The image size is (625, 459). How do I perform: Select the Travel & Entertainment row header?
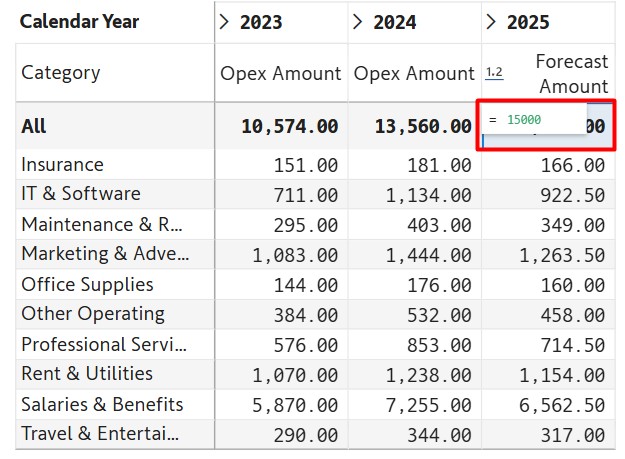(100, 435)
